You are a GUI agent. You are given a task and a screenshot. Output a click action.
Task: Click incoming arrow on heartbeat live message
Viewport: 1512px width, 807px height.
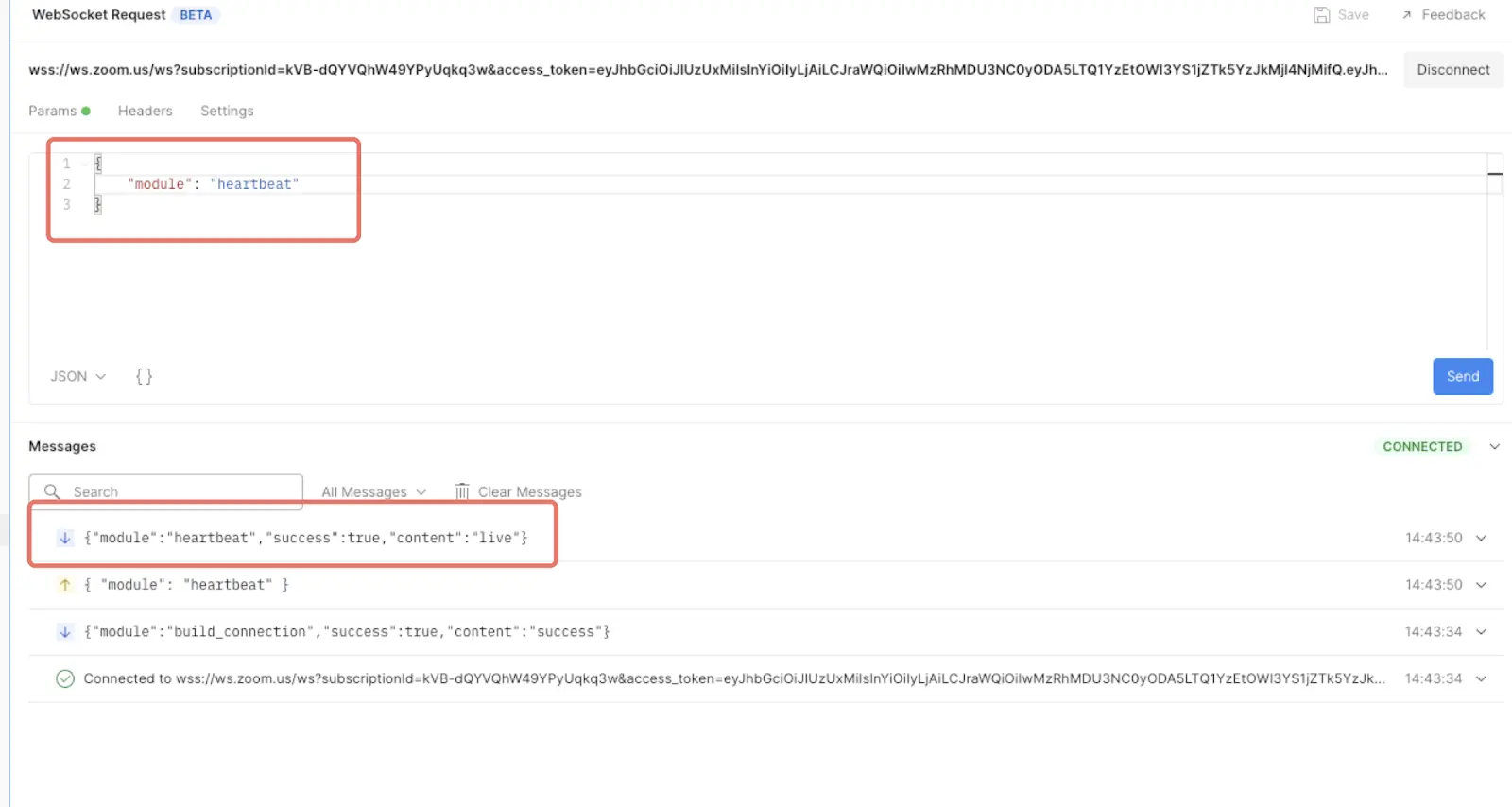coord(65,538)
